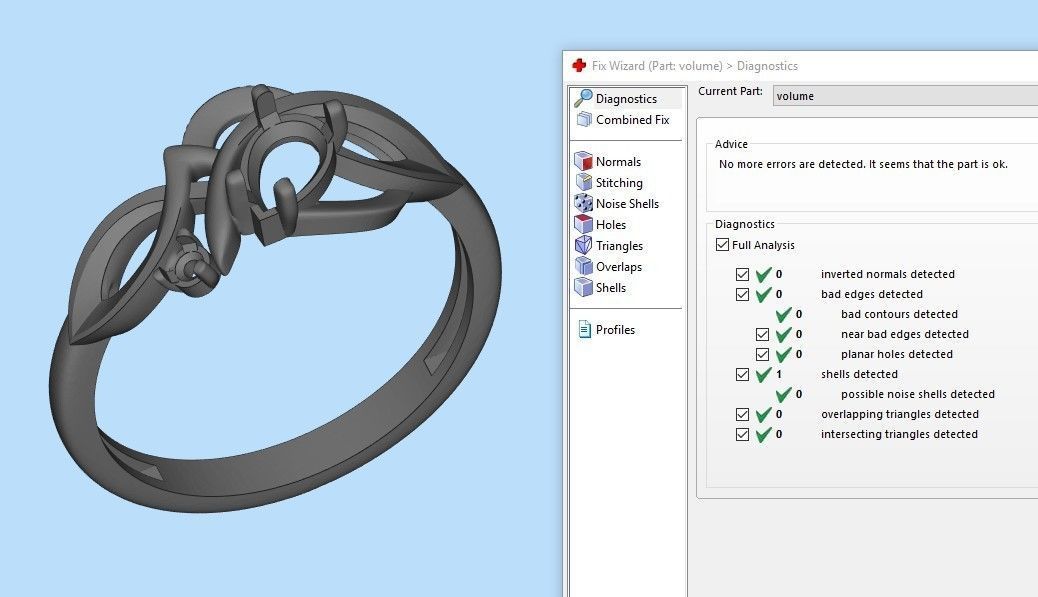
Task: Click the Triangles icon
Action: (x=583, y=246)
